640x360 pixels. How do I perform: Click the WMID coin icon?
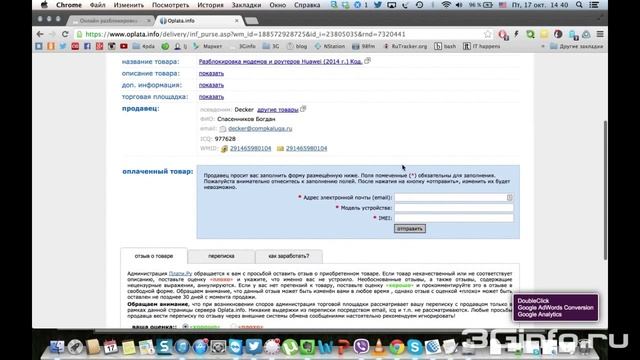coord(224,149)
